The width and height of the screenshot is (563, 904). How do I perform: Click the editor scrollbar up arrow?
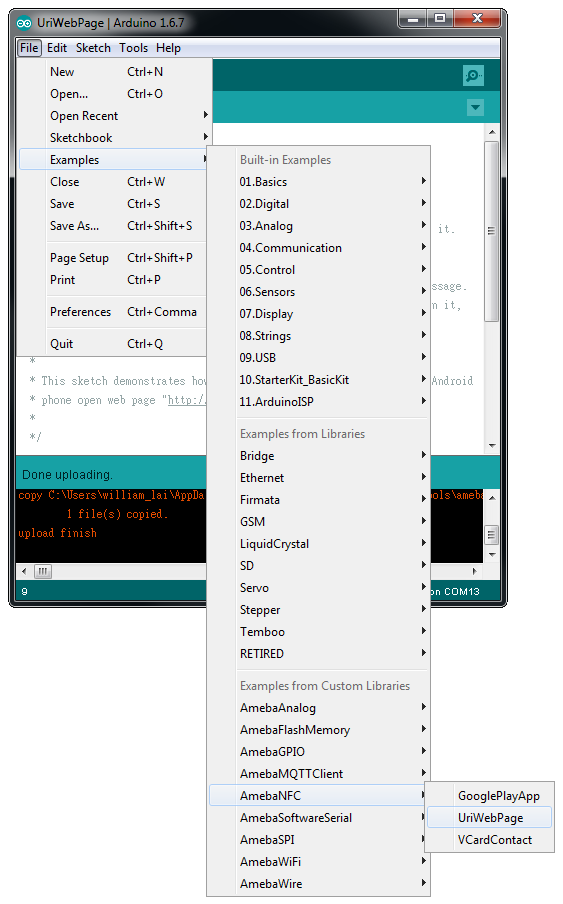[492, 132]
